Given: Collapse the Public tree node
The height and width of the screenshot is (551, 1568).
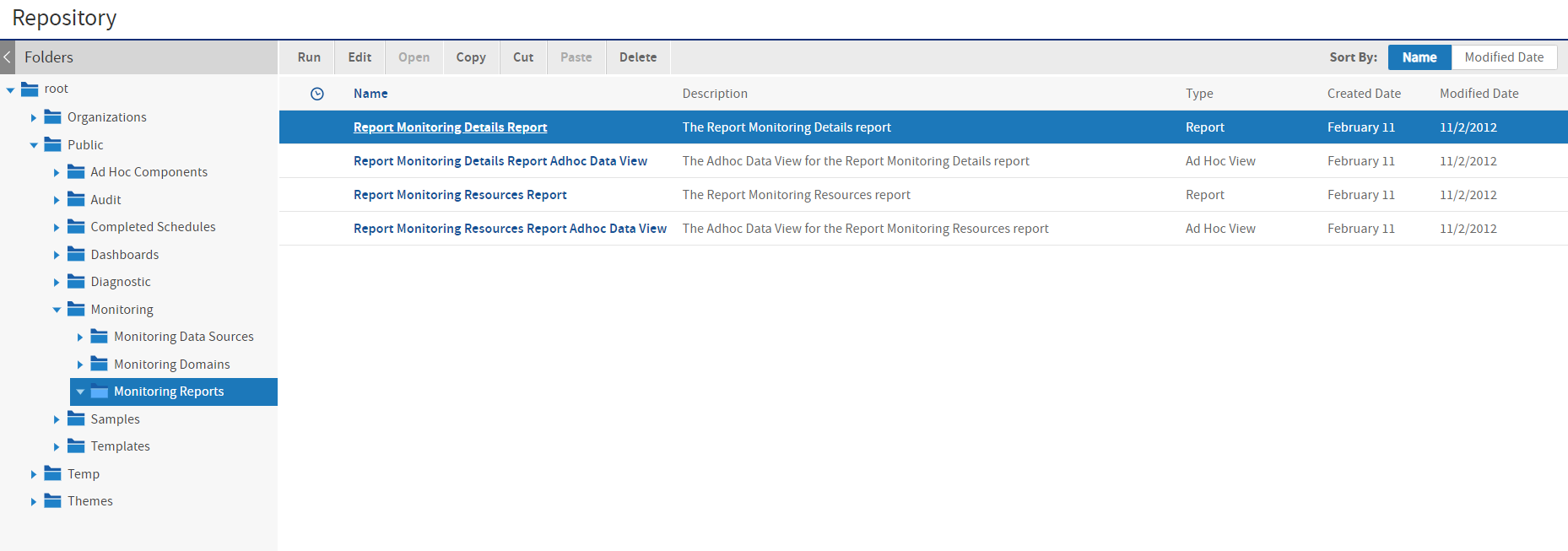Looking at the screenshot, I should 34,145.
